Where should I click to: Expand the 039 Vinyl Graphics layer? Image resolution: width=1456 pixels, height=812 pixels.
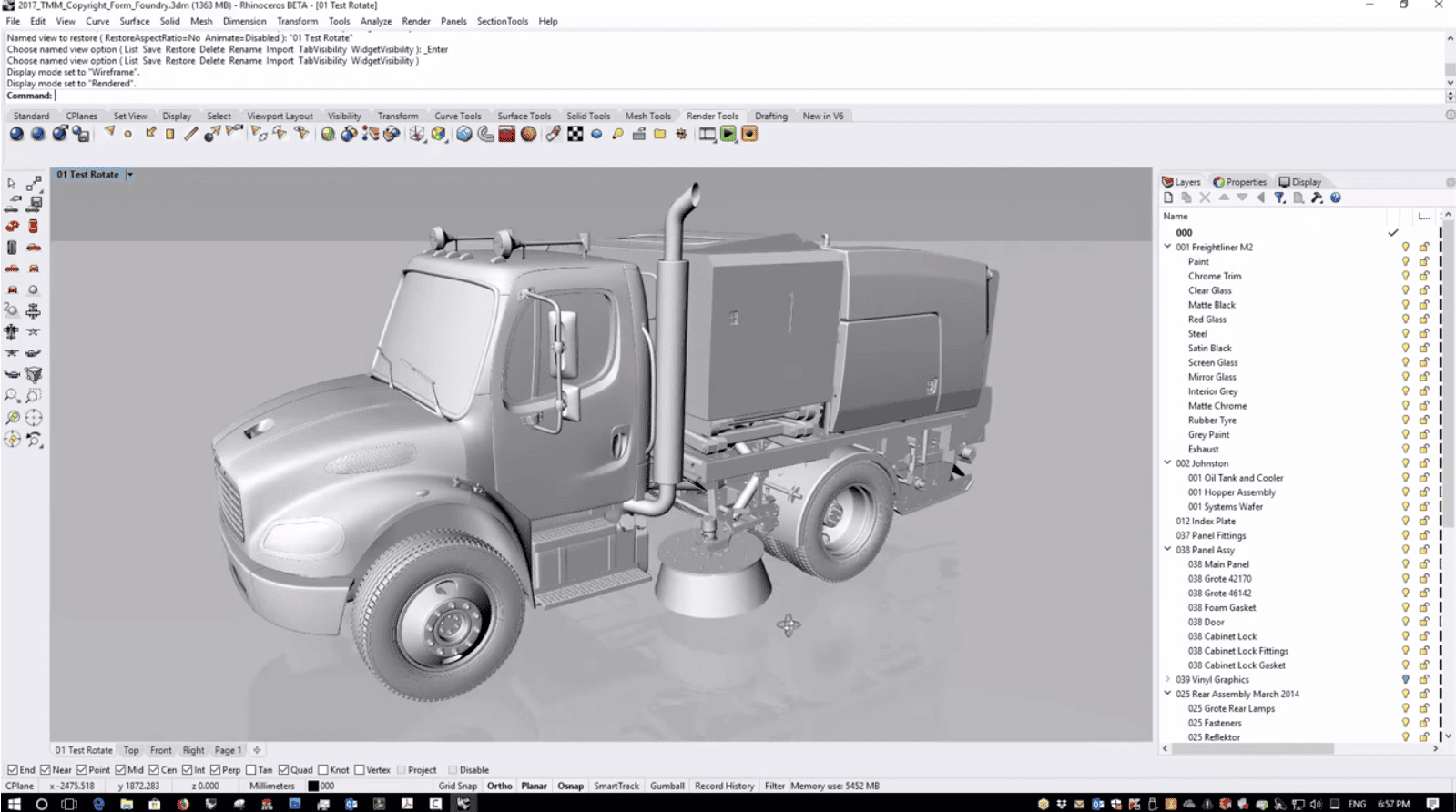[x=1167, y=679]
